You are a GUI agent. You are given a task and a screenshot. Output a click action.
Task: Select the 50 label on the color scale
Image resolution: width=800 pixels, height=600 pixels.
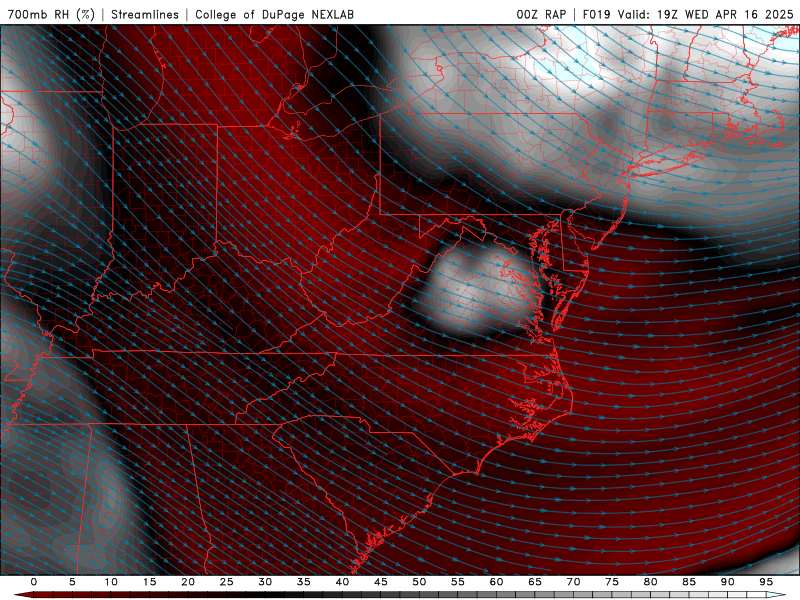419,582
